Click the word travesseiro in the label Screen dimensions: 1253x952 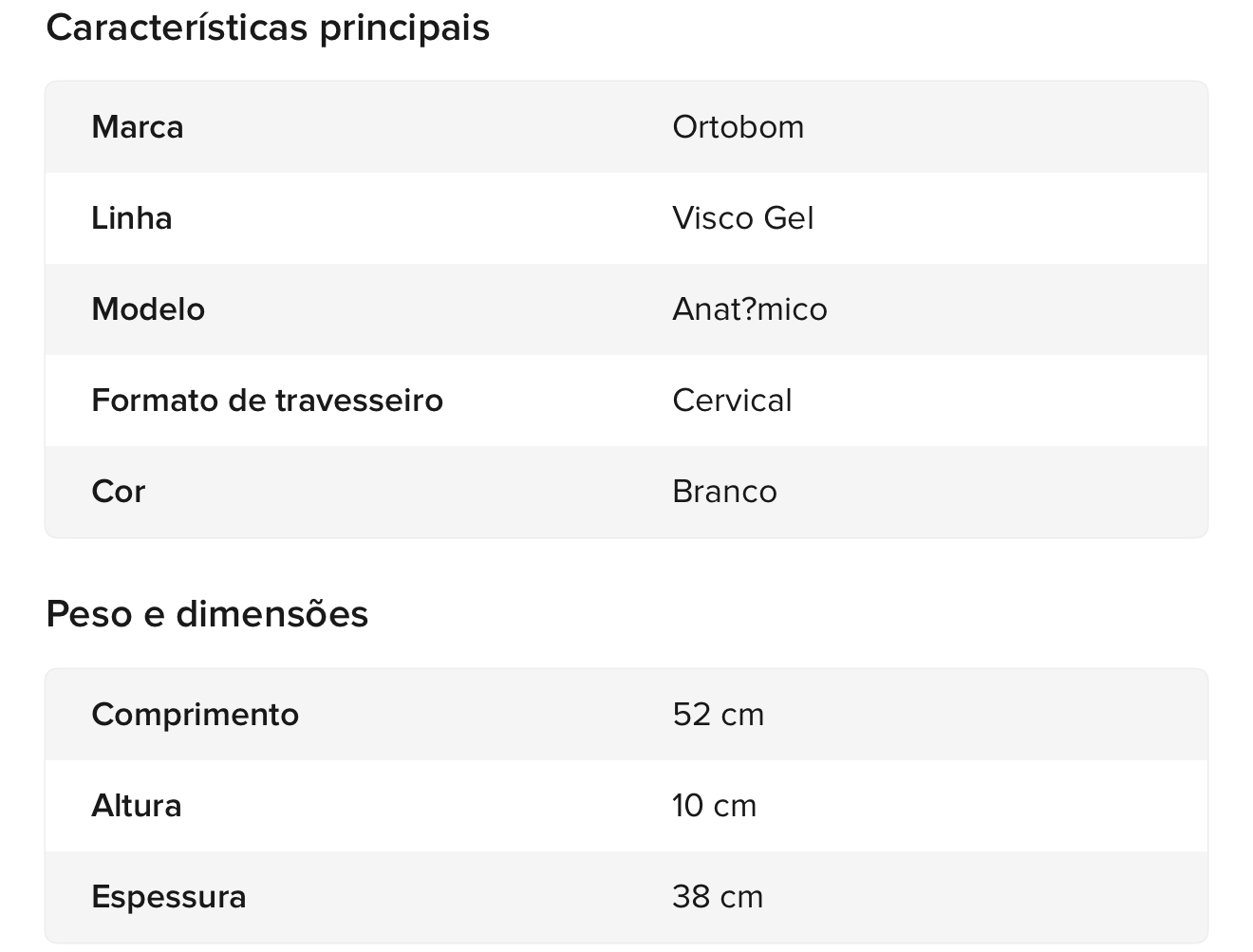359,401
